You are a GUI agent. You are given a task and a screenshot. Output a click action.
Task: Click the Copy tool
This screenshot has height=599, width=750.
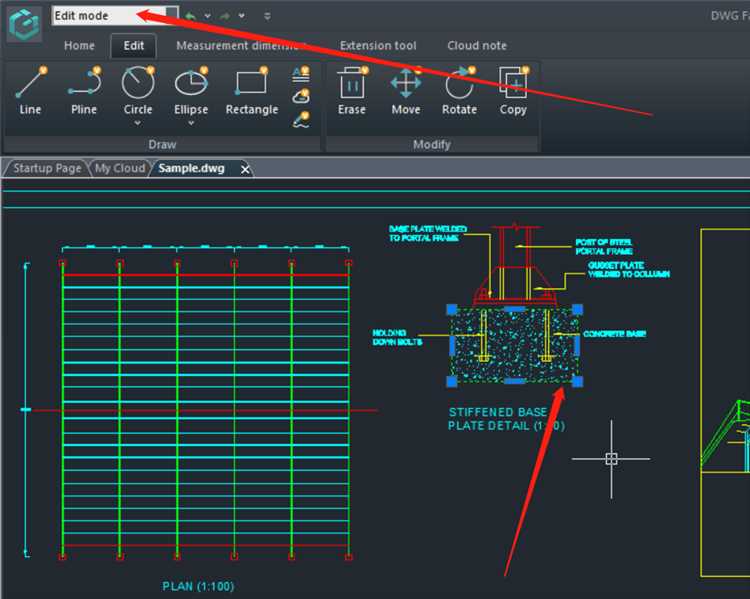[x=513, y=90]
